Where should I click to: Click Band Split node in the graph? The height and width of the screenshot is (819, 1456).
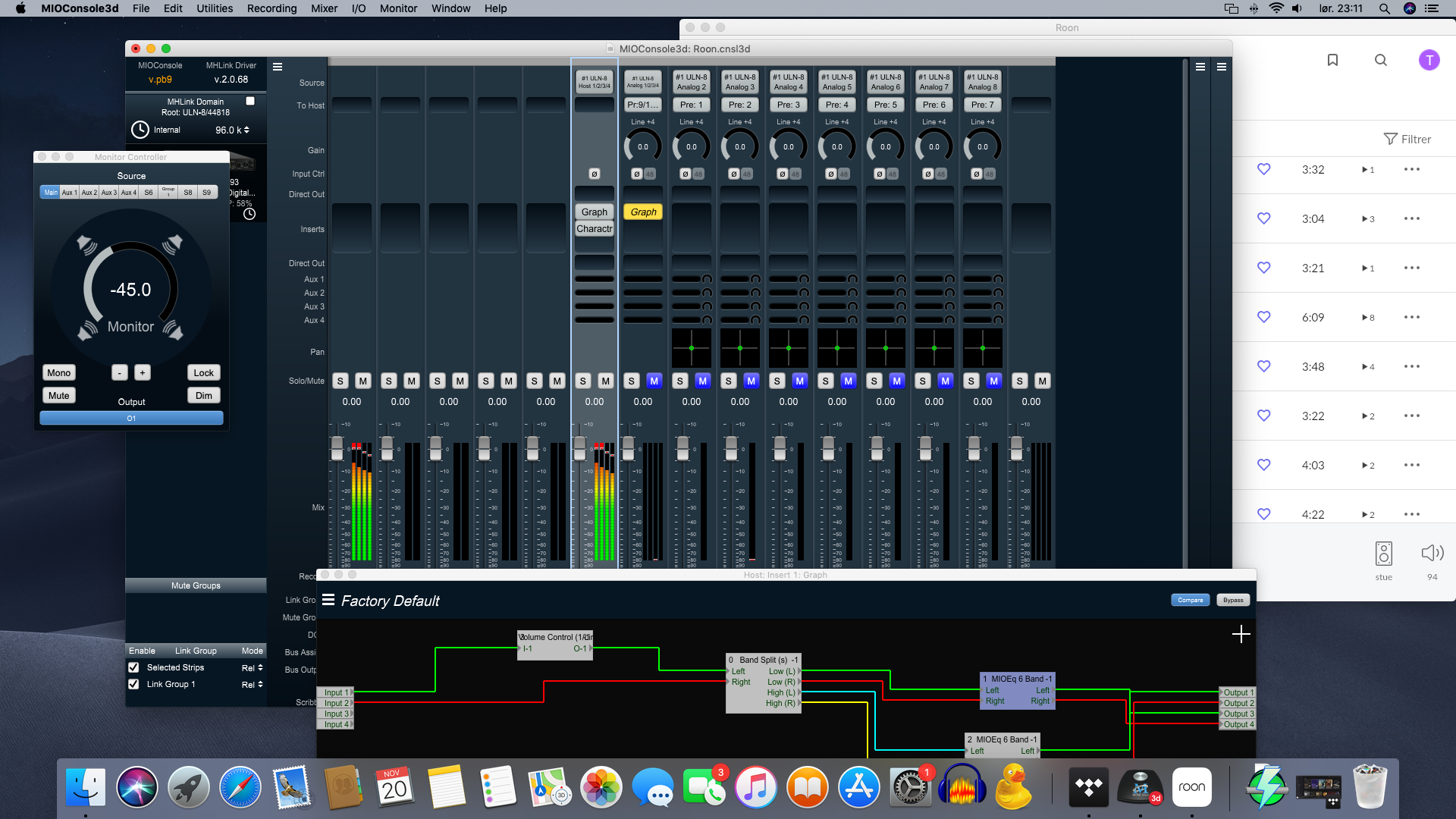pyautogui.click(x=763, y=682)
